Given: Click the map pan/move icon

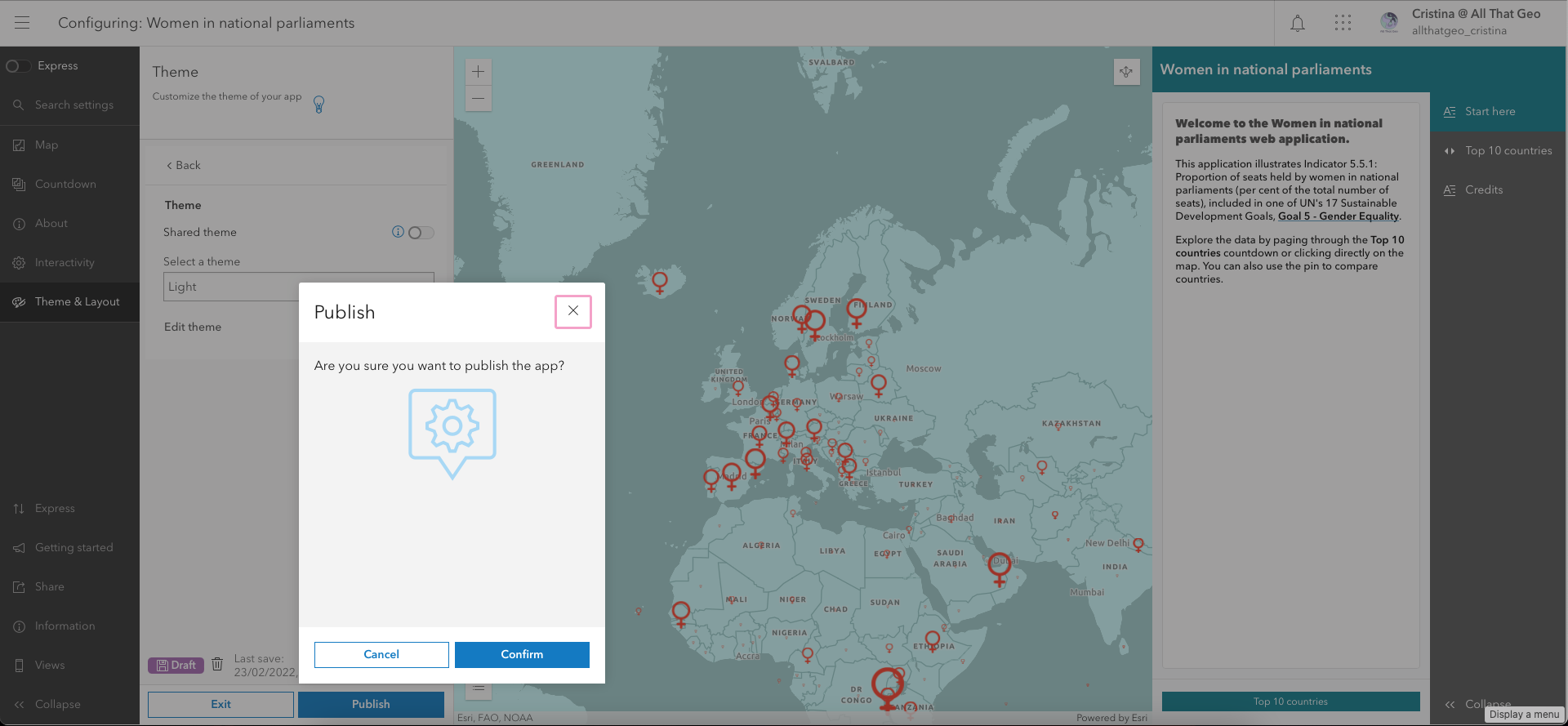Looking at the screenshot, I should (1126, 72).
